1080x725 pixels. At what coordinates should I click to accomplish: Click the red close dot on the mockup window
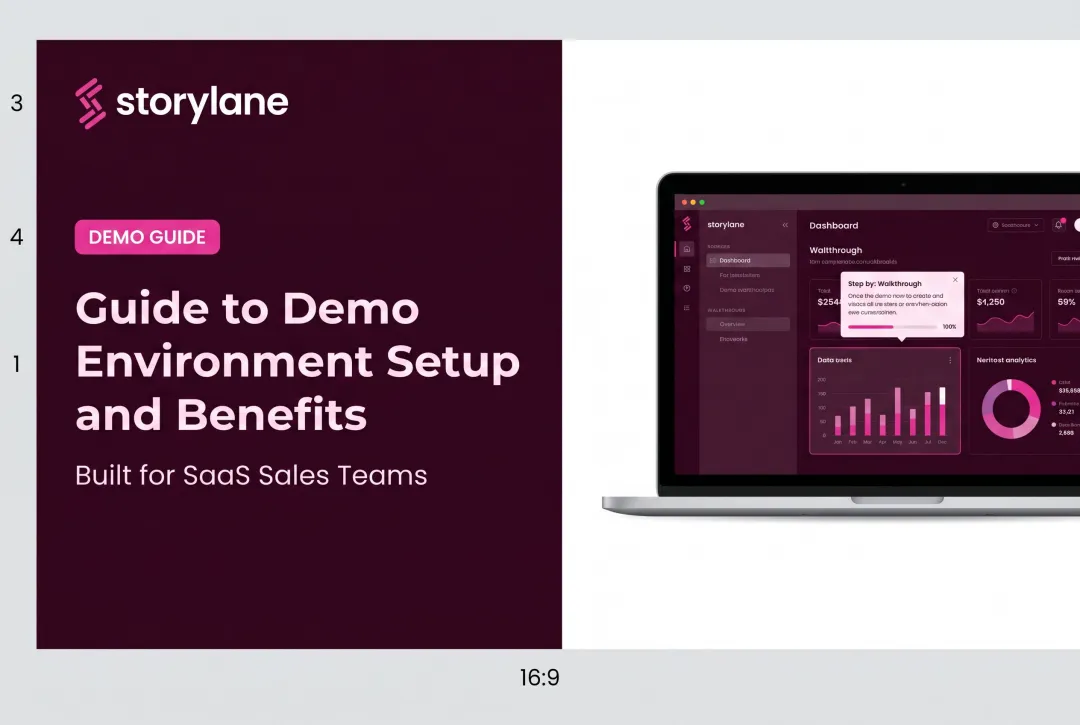(x=684, y=202)
